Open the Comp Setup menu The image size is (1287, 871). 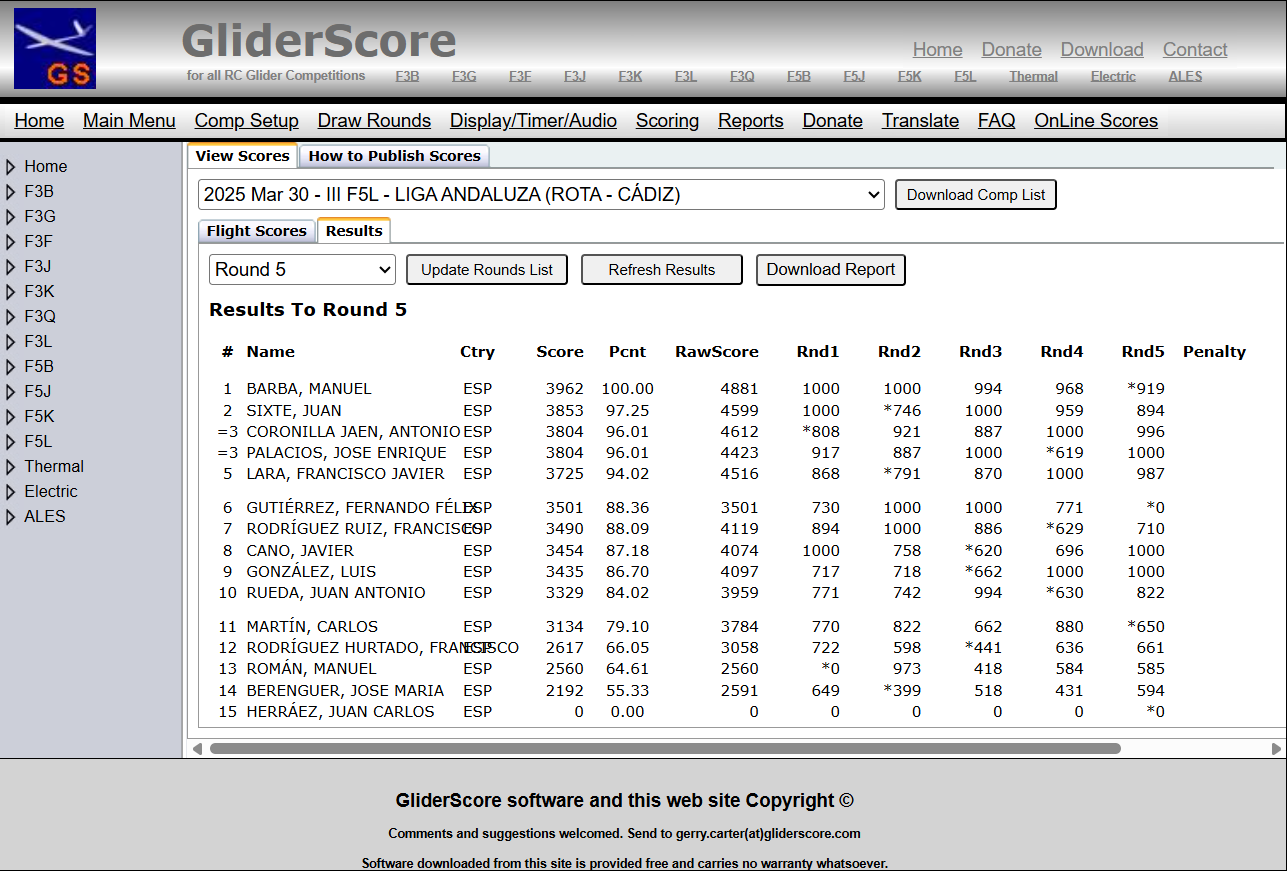[246, 121]
